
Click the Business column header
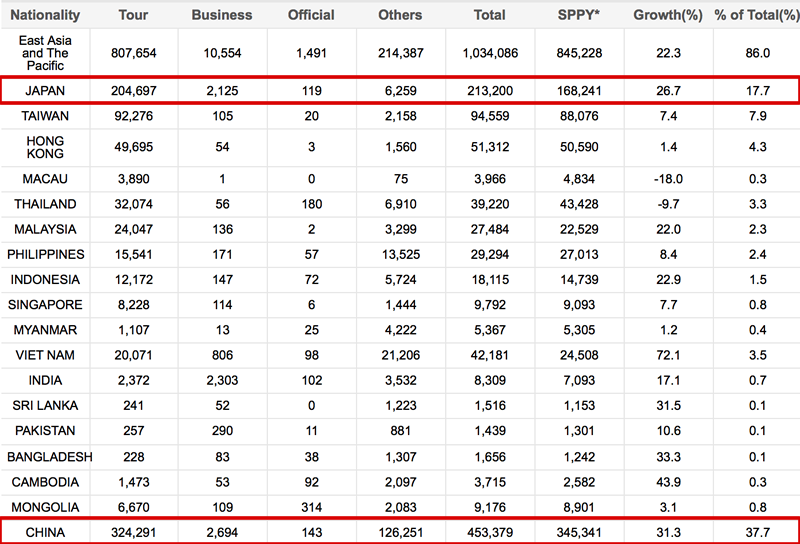pyautogui.click(x=222, y=15)
